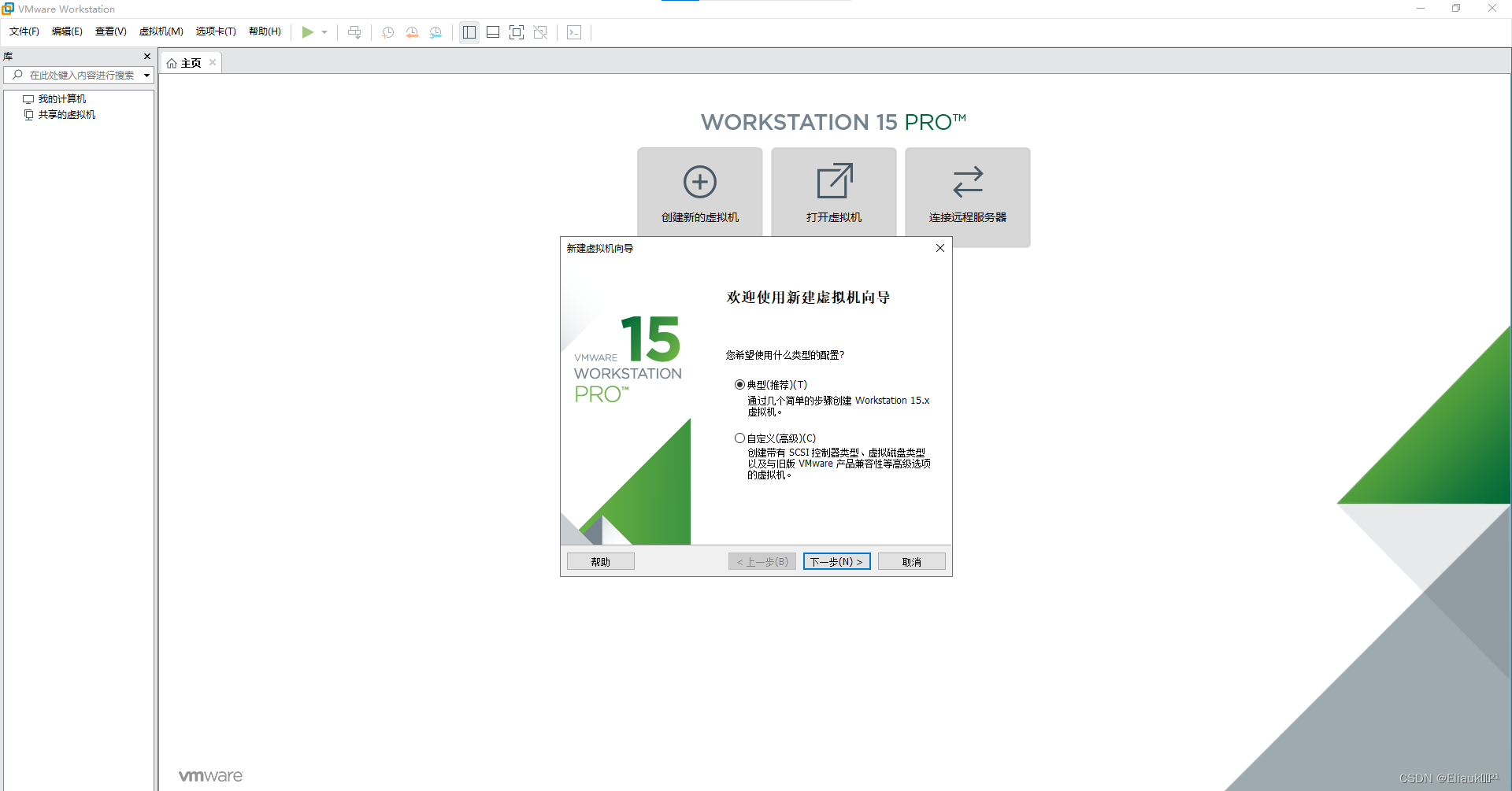Click the 取消 button in wizard
This screenshot has height=791, width=1512.
[912, 562]
